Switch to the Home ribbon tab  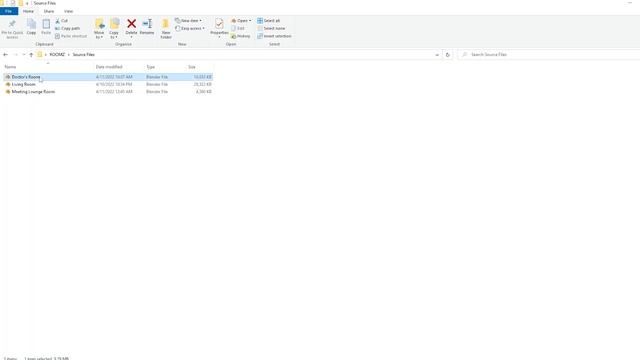[28, 11]
